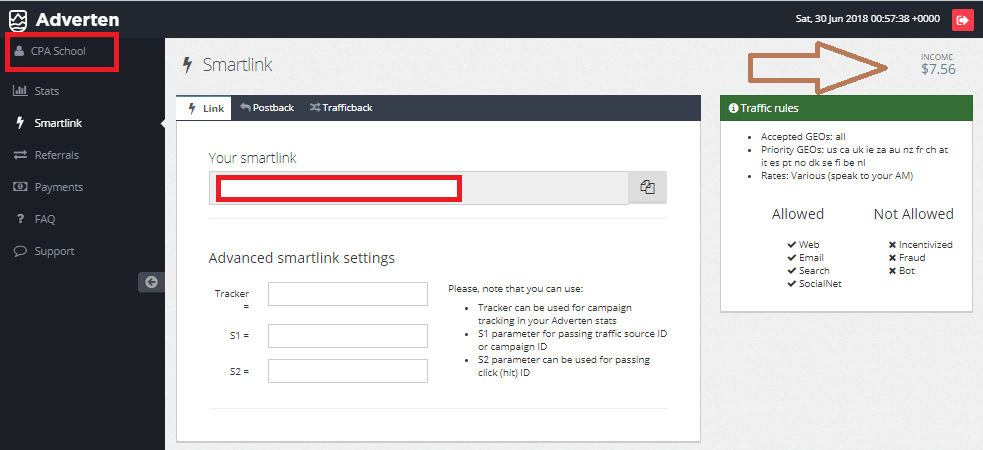Viewport: 983px width, 450px height.
Task: Click the Adverten logo icon
Action: coord(18,19)
